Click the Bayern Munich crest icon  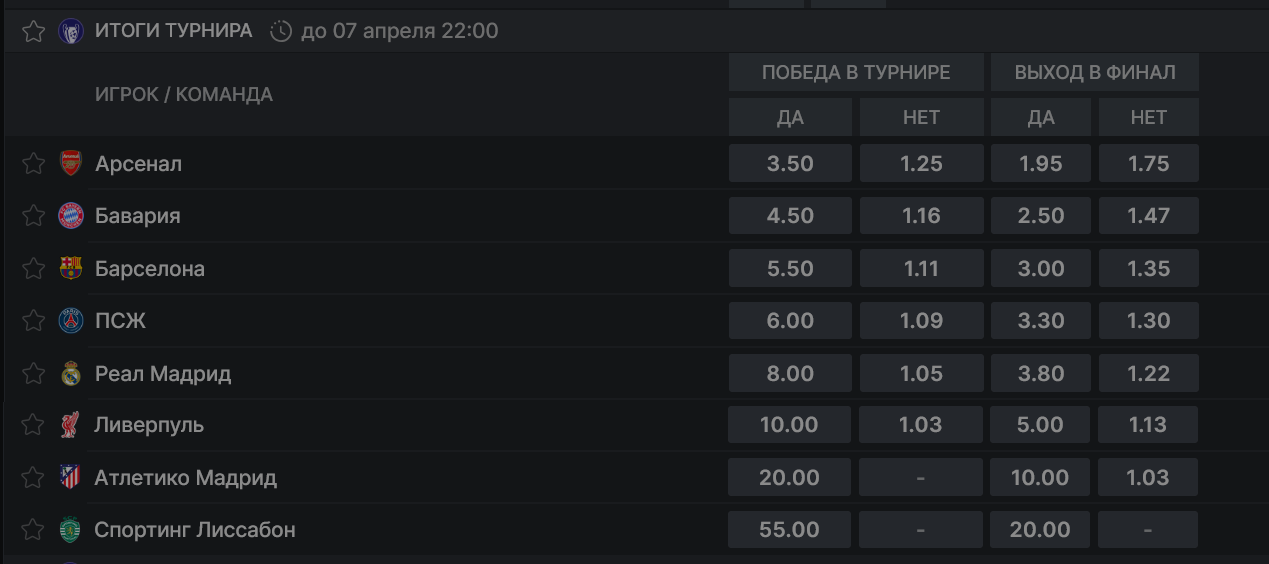click(70, 215)
